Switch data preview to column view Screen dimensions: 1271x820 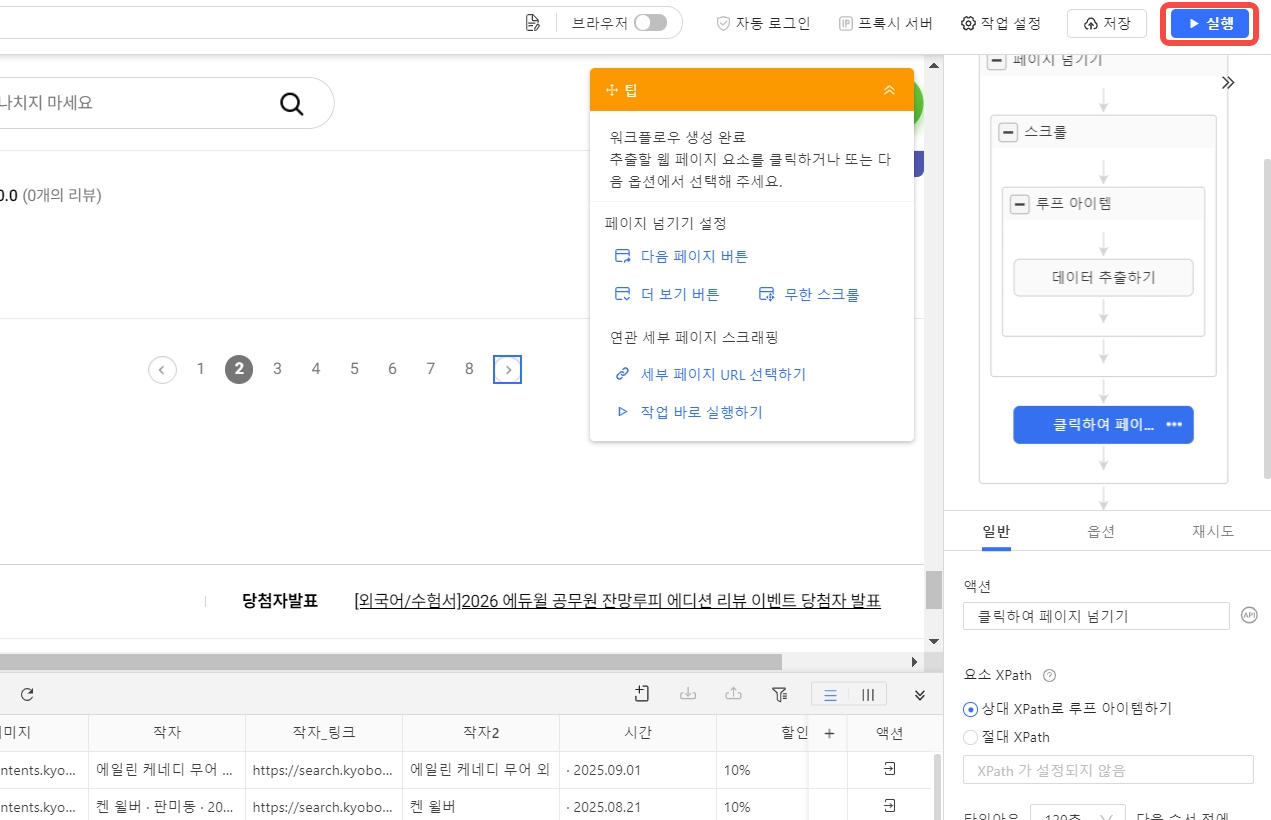click(x=868, y=695)
